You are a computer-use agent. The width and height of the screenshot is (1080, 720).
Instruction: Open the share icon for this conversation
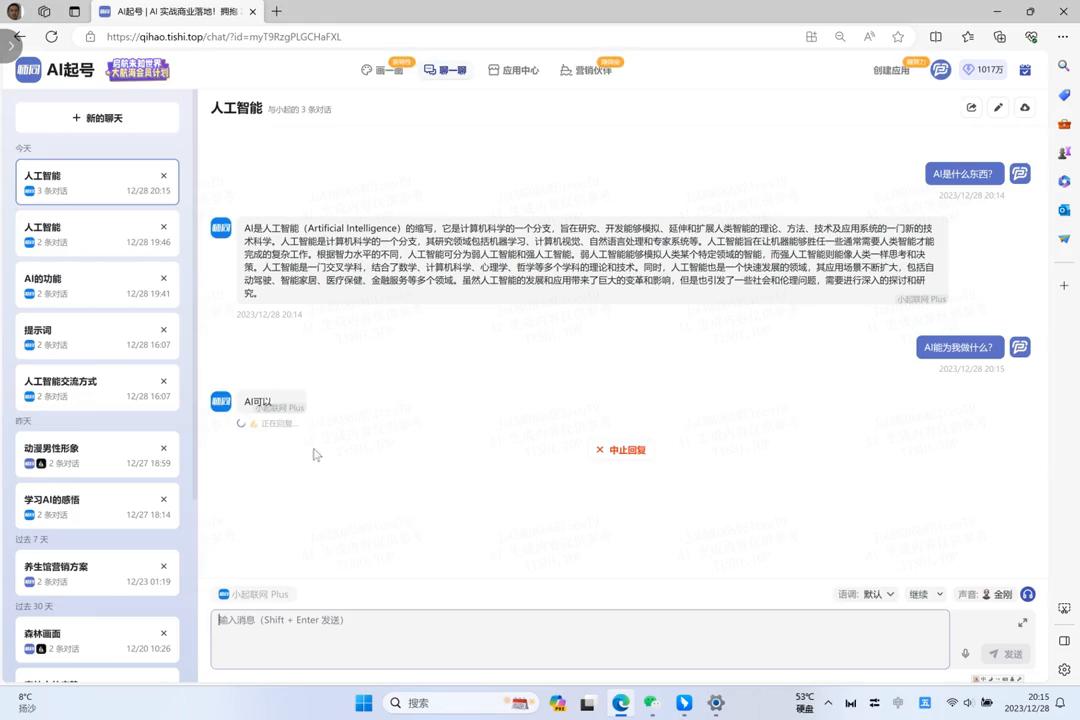tap(971, 107)
